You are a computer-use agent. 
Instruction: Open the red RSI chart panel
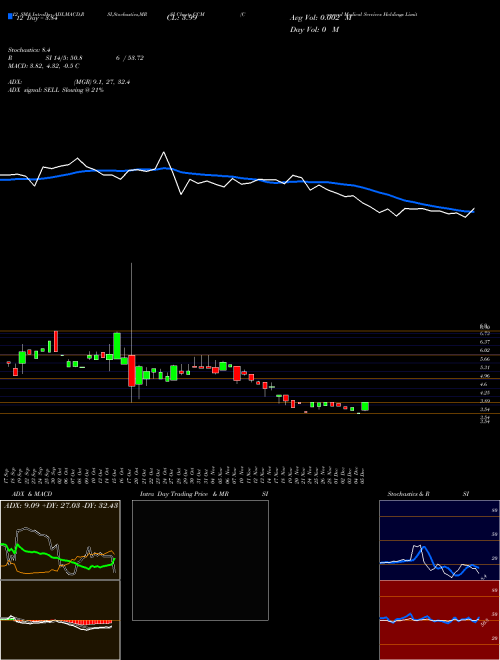click(439, 620)
